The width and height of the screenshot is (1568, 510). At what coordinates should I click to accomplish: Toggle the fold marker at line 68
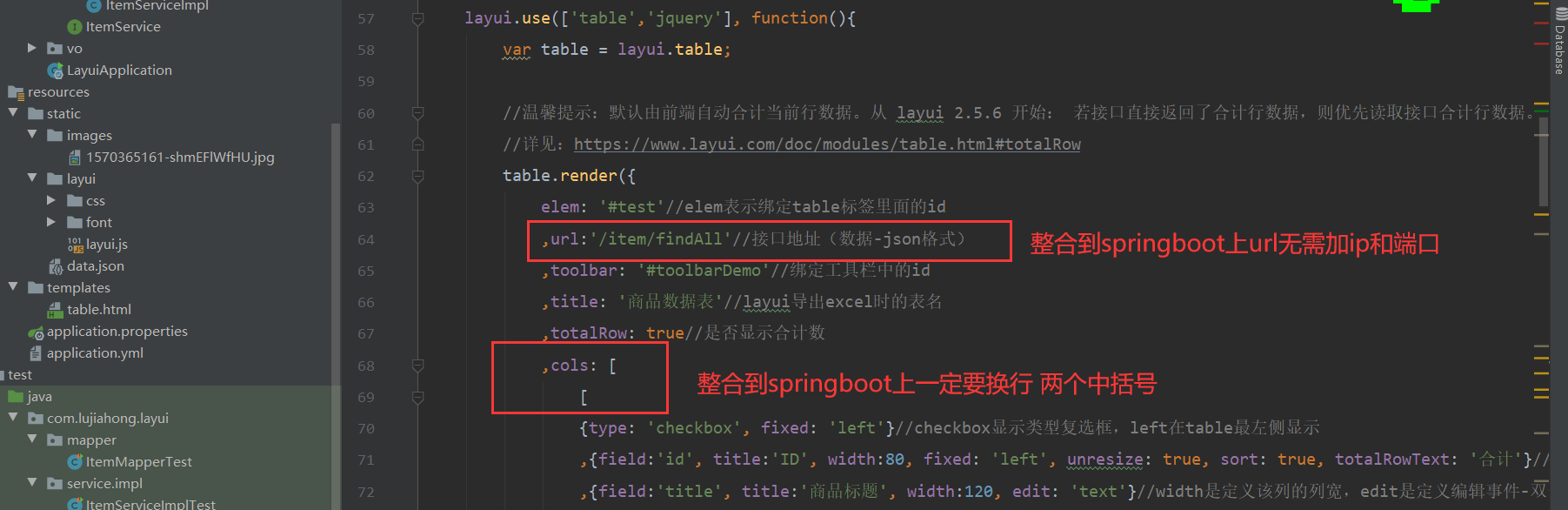tap(417, 366)
